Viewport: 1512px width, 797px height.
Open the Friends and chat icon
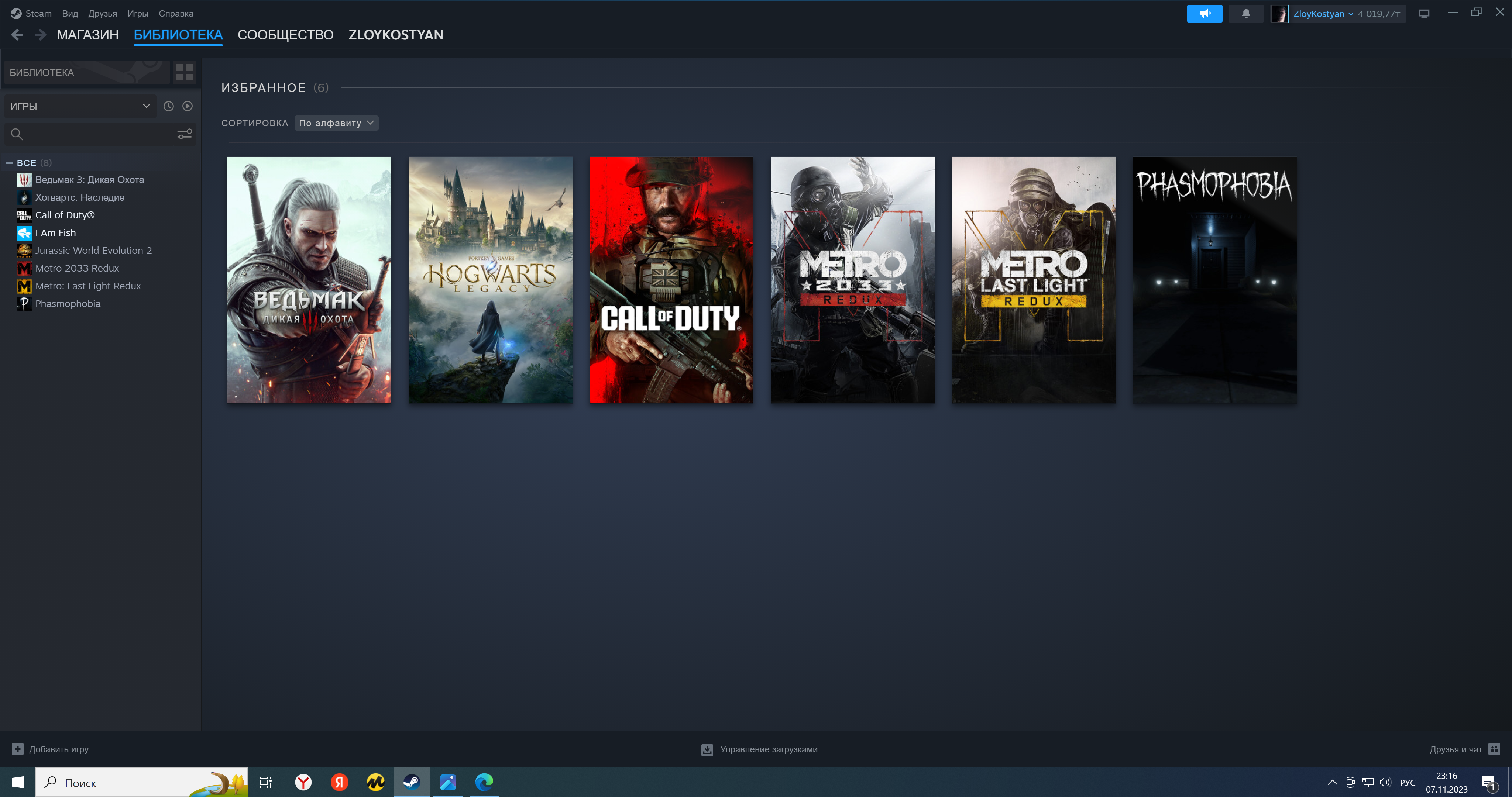point(1494,749)
